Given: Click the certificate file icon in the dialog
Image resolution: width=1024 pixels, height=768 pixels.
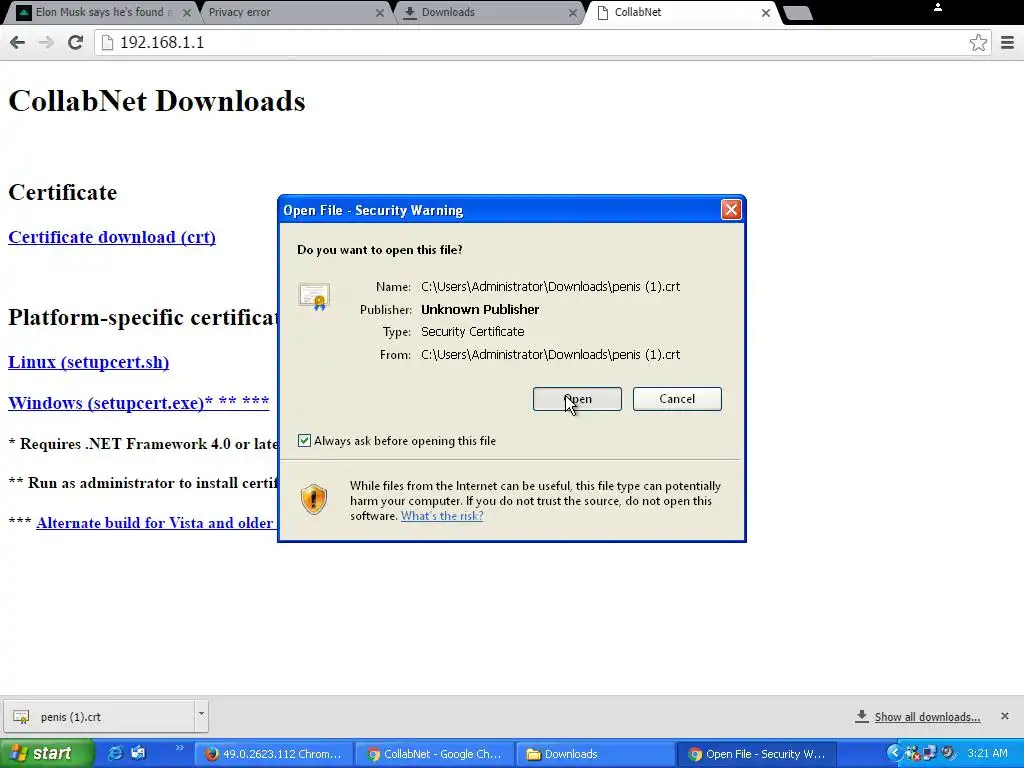Looking at the screenshot, I should coord(314,296).
